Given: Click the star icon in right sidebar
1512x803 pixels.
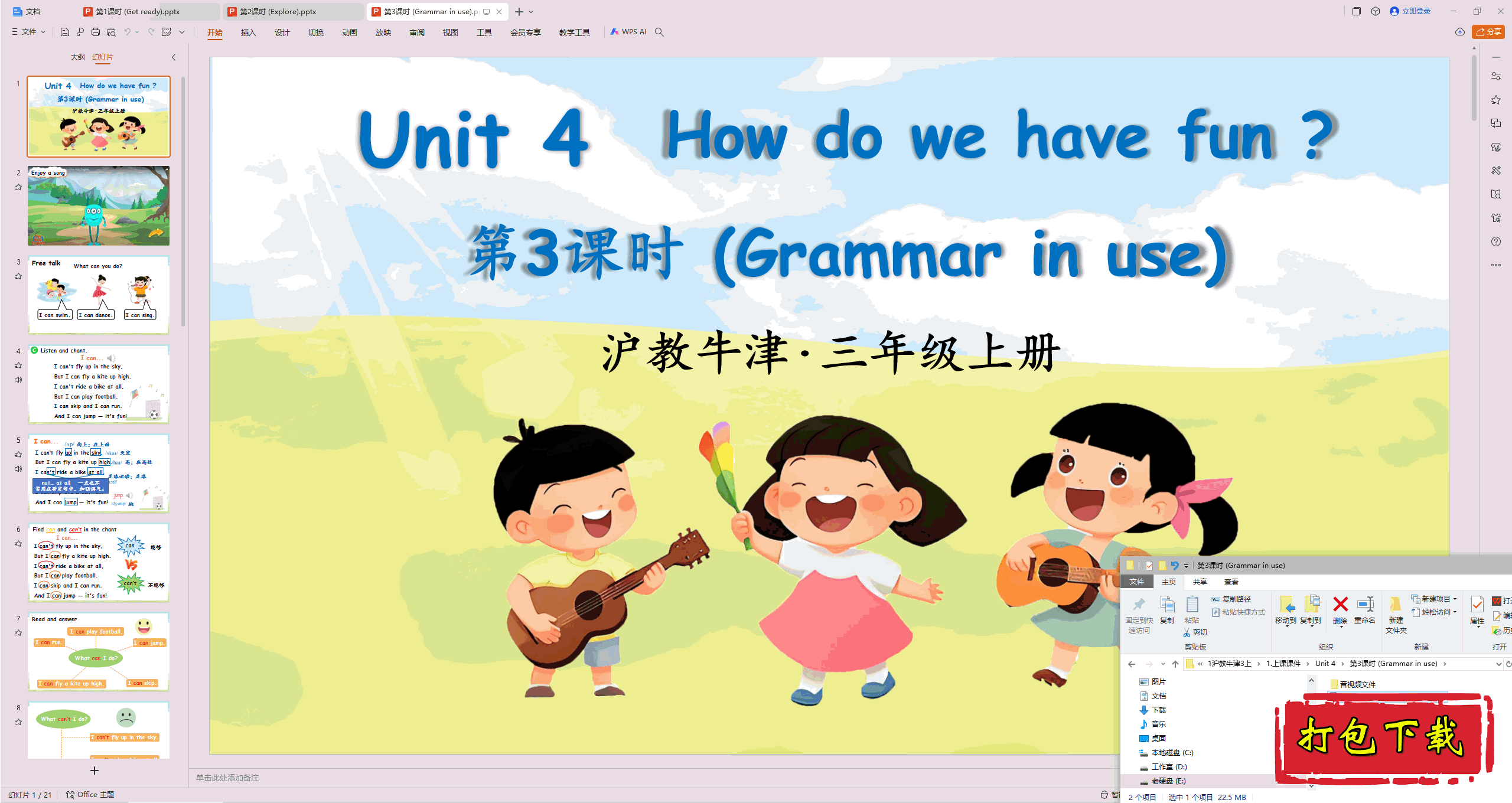Looking at the screenshot, I should [x=1496, y=100].
